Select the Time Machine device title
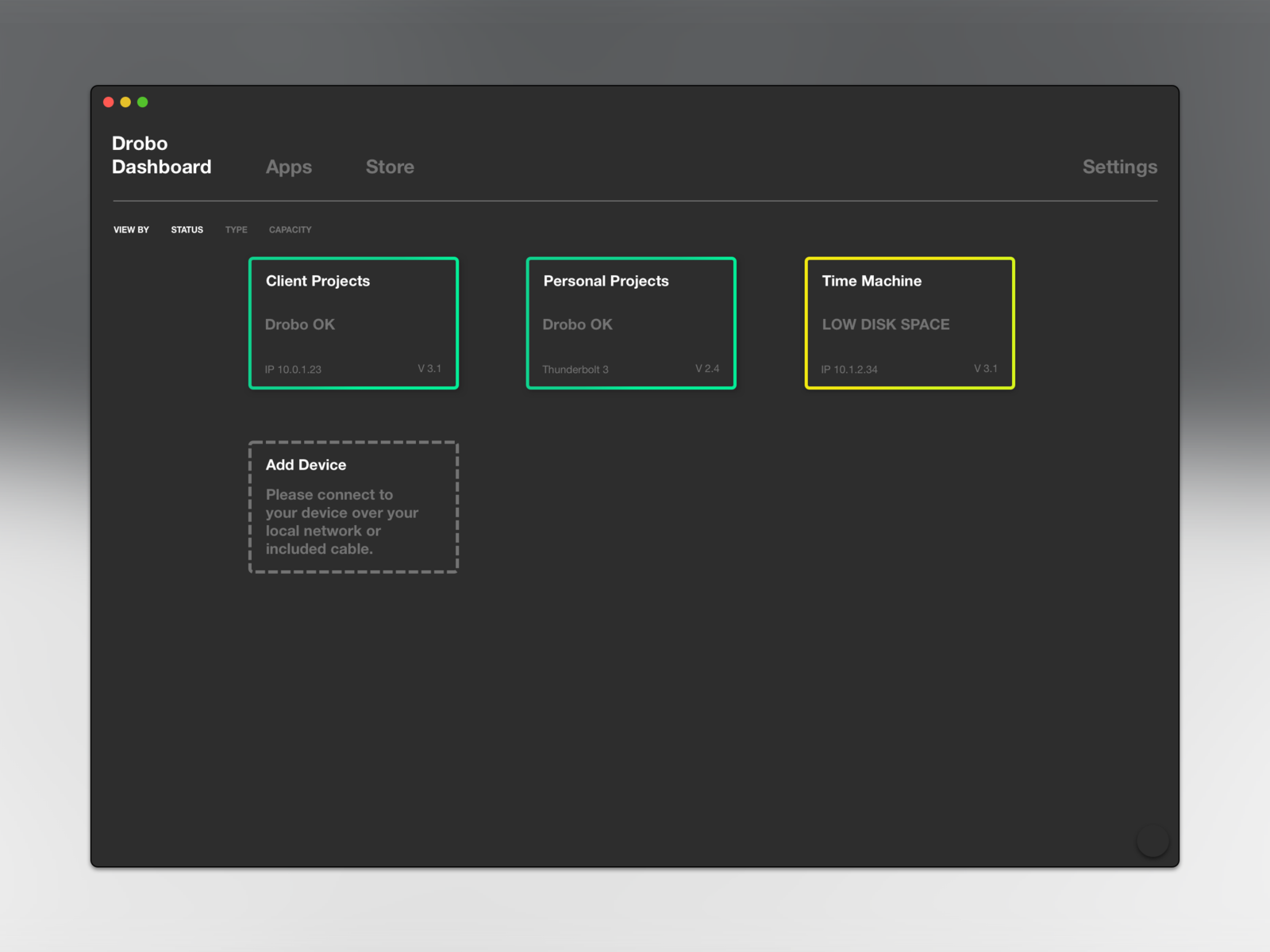1270x952 pixels. tap(872, 281)
